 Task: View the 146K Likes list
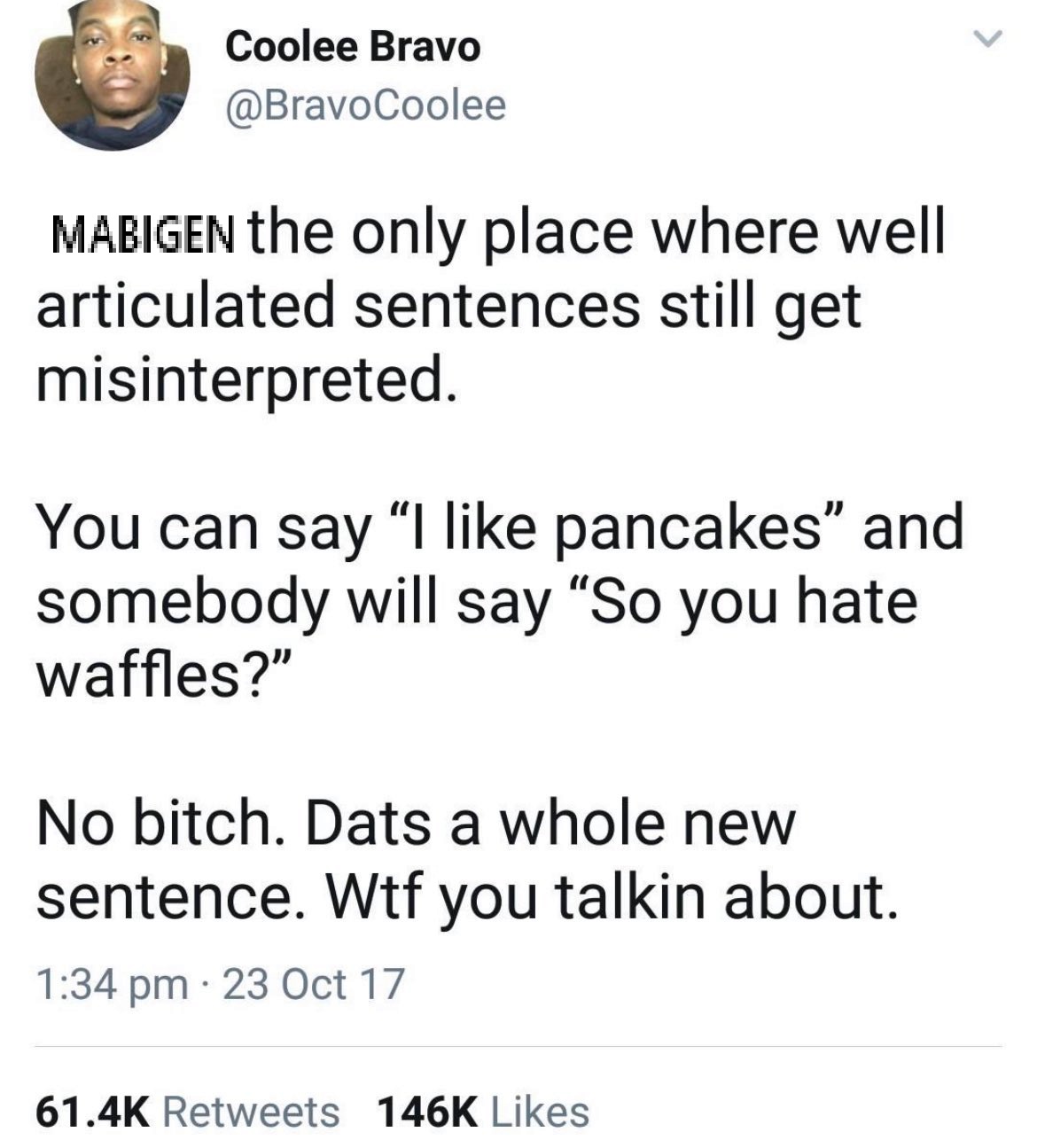(484, 1111)
